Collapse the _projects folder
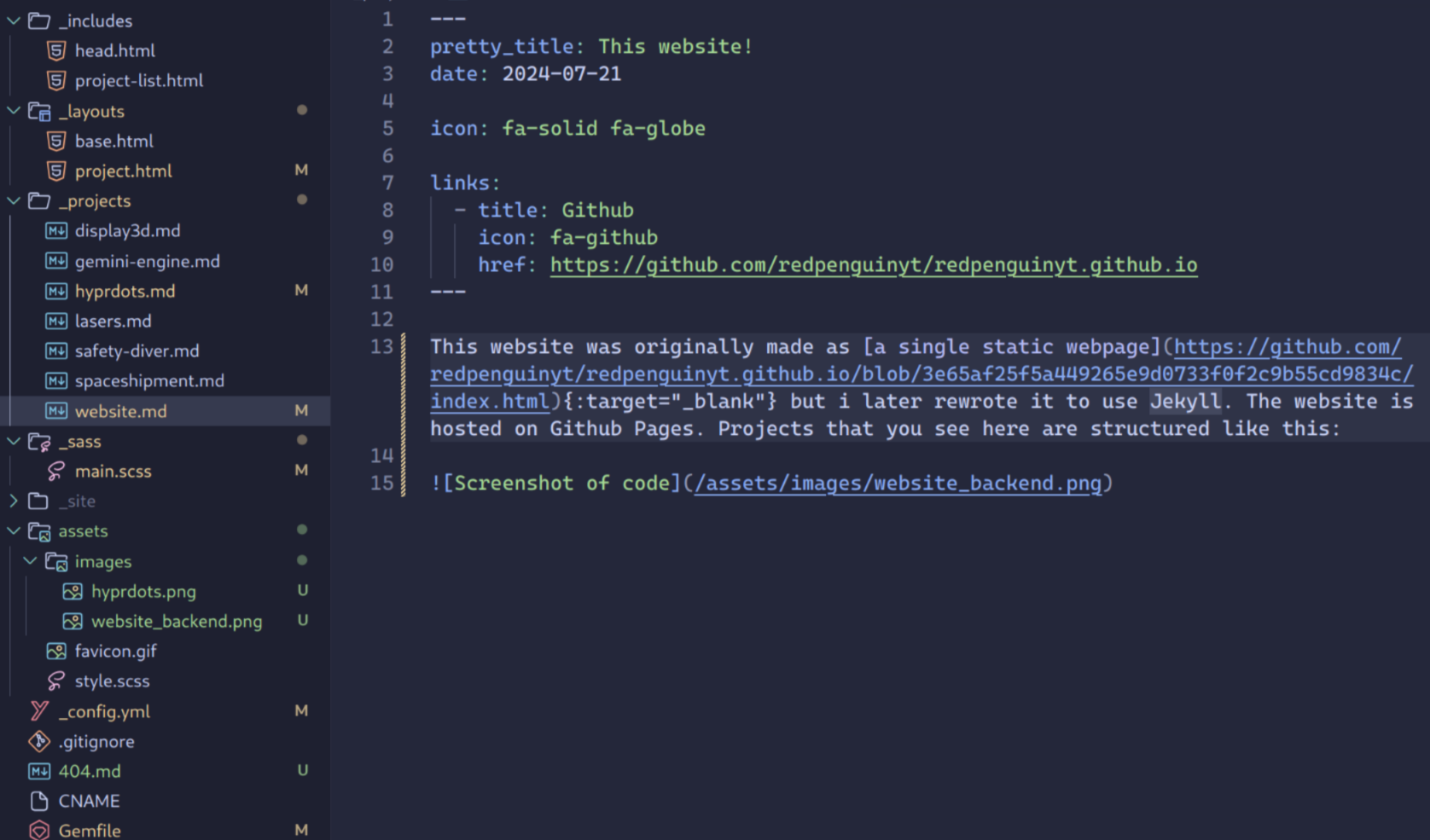The width and height of the screenshot is (1430, 840). pos(13,200)
